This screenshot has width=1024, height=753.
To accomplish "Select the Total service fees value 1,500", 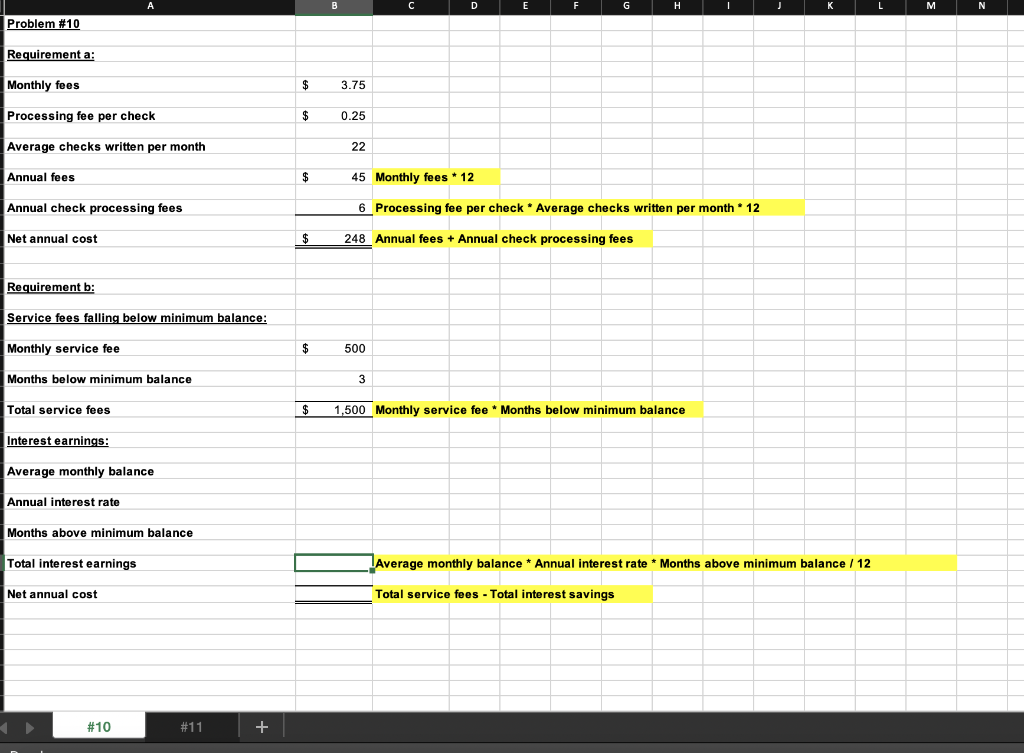I will point(334,409).
